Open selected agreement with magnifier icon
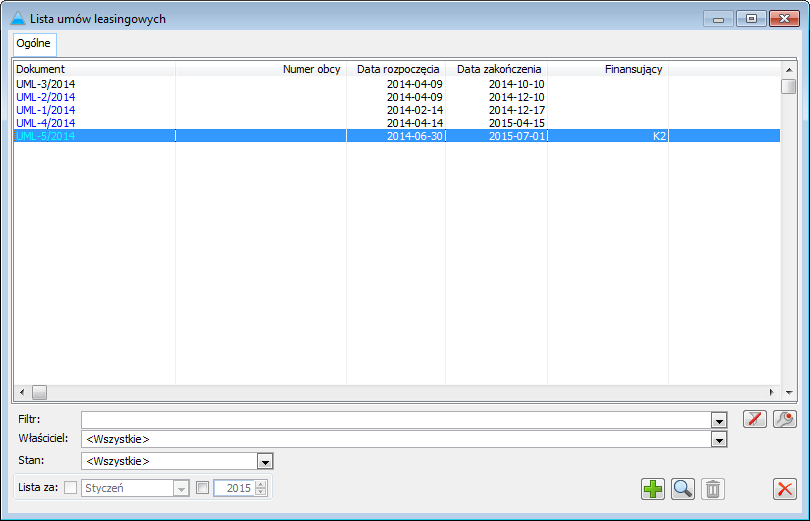 tap(683, 488)
